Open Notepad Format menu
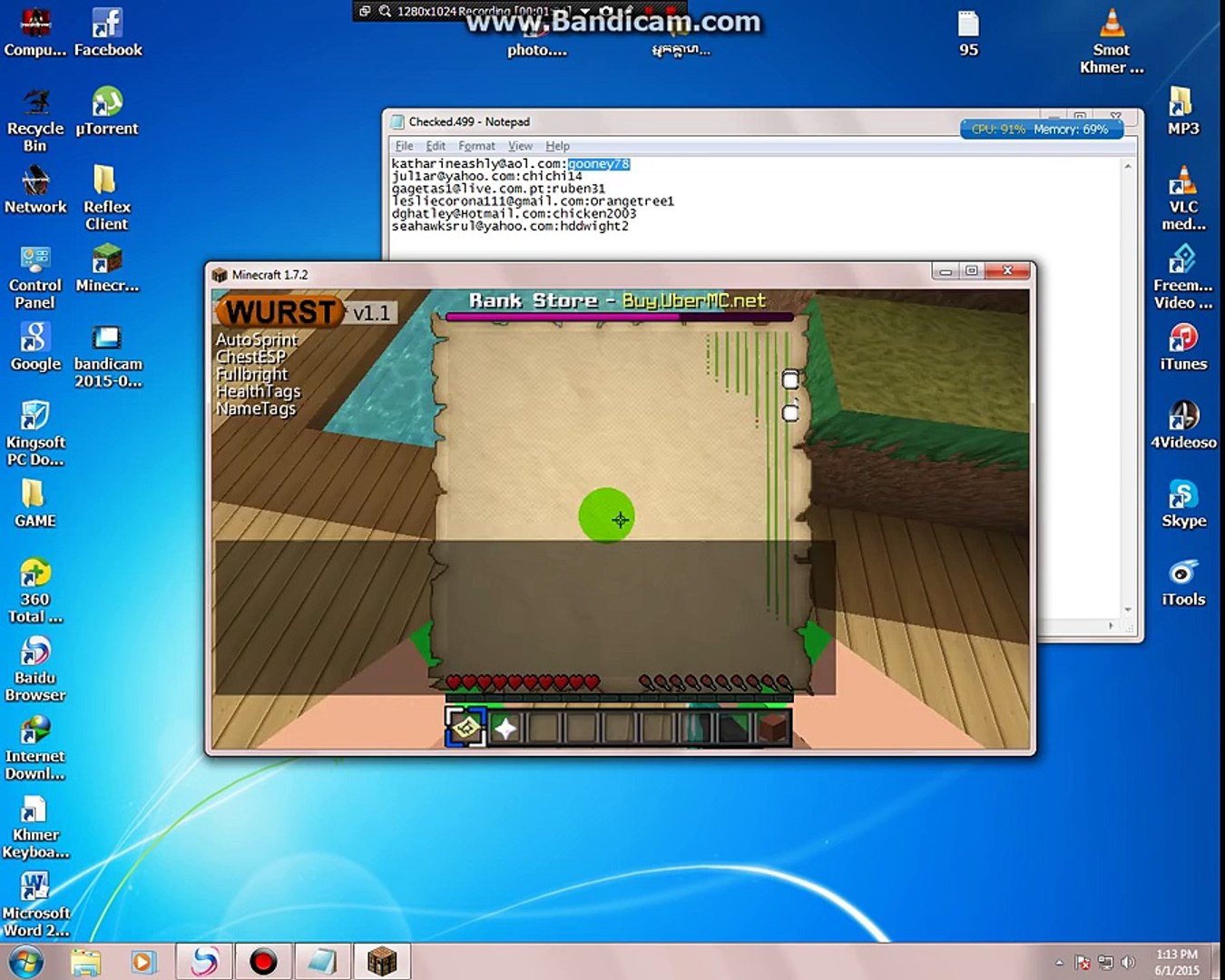This screenshot has width=1225, height=980. (476, 146)
